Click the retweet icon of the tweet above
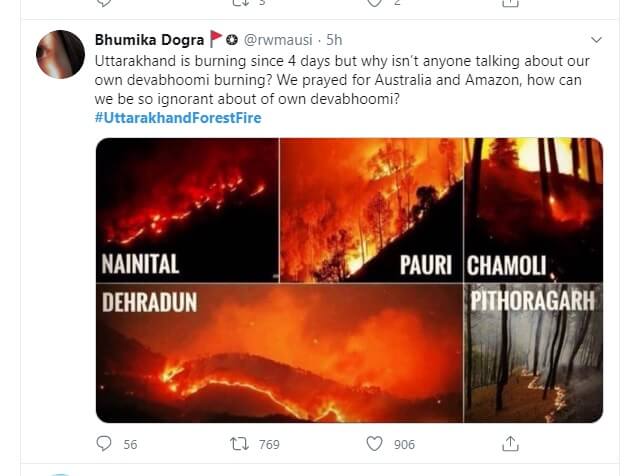This screenshot has height=476, width=636. (x=240, y=3)
